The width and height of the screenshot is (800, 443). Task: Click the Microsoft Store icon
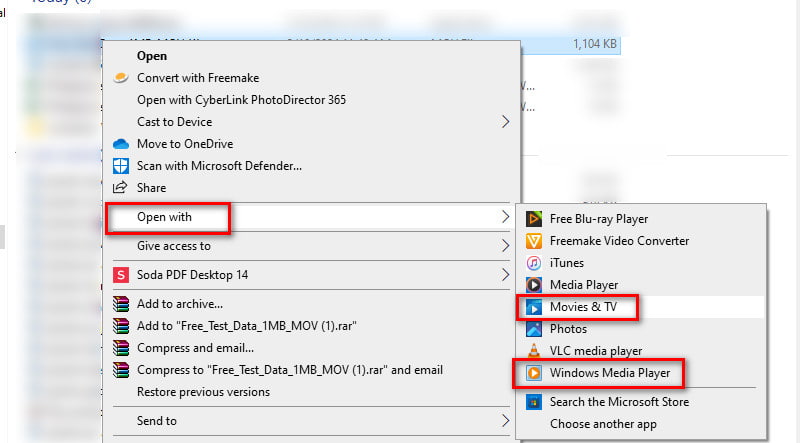pos(534,402)
